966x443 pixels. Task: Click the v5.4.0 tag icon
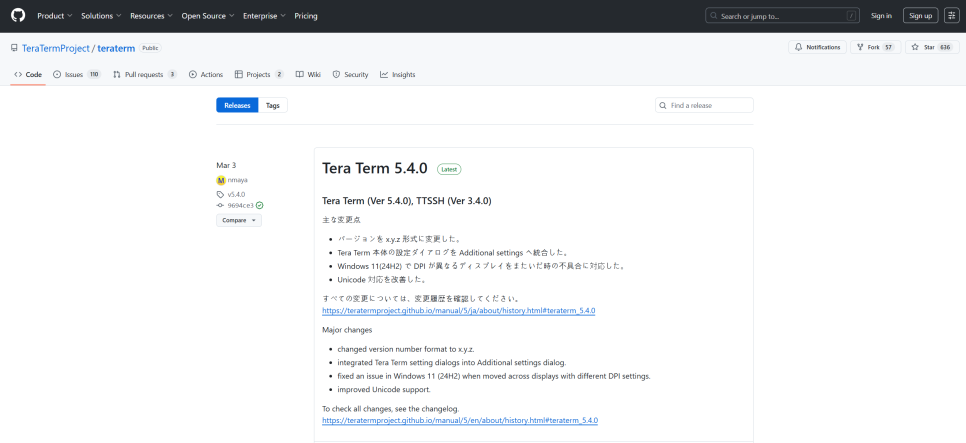[x=221, y=194]
